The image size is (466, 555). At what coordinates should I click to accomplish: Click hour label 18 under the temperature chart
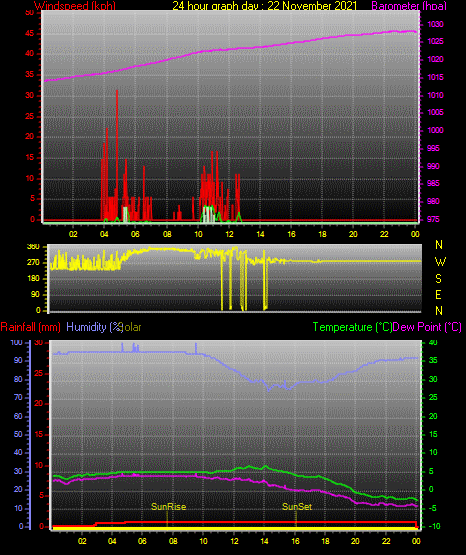325,541
